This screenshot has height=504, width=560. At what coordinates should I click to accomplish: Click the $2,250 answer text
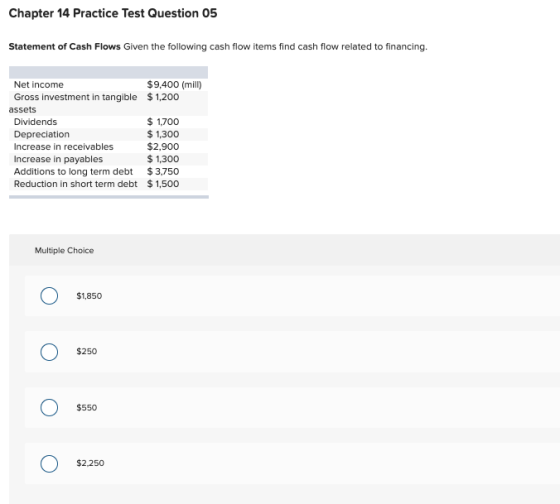click(x=90, y=463)
